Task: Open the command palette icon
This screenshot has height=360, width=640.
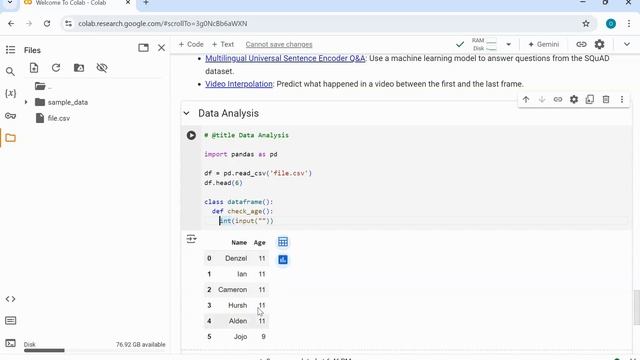Action: 10,321
